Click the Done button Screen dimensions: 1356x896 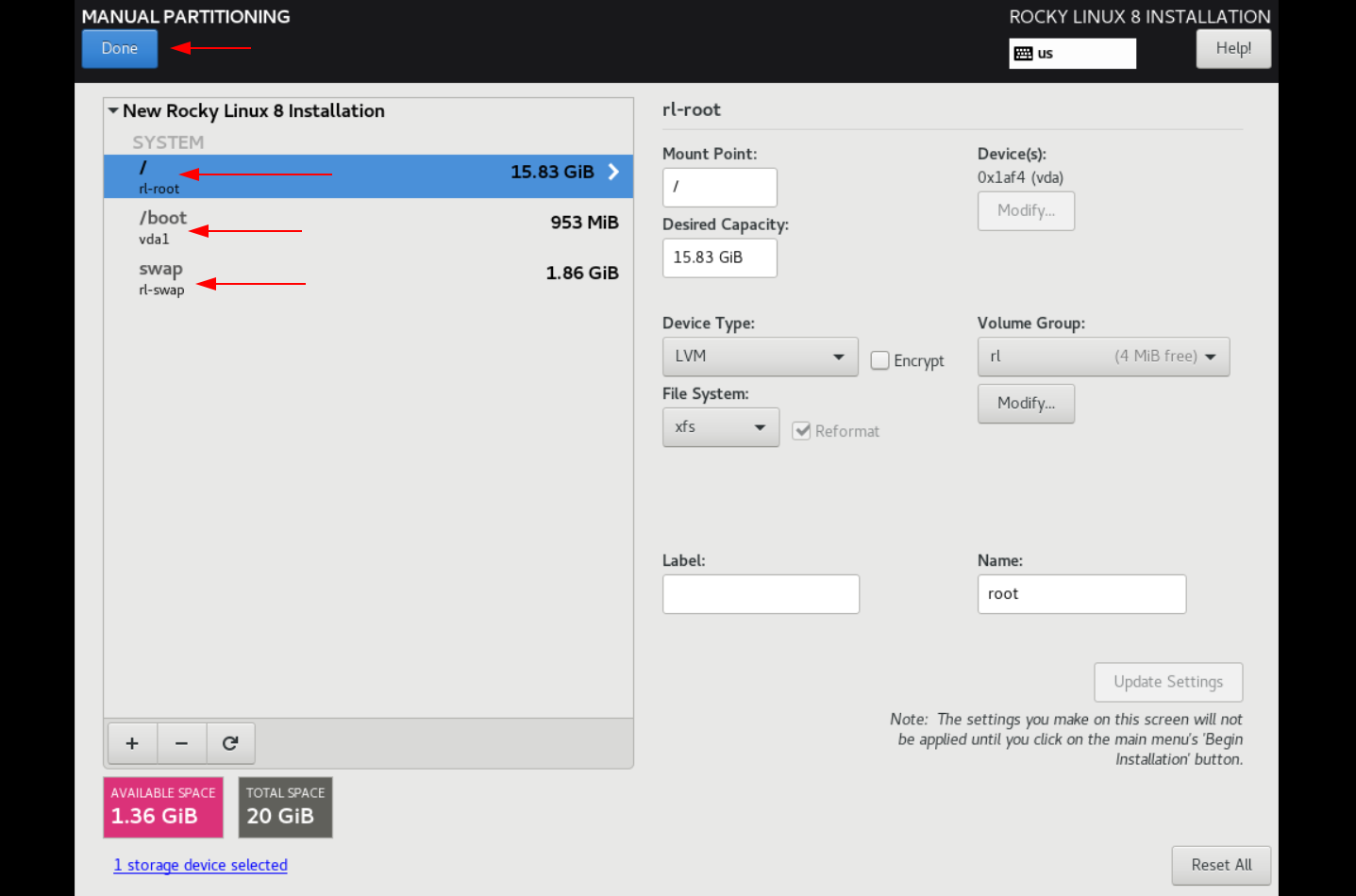pos(120,49)
